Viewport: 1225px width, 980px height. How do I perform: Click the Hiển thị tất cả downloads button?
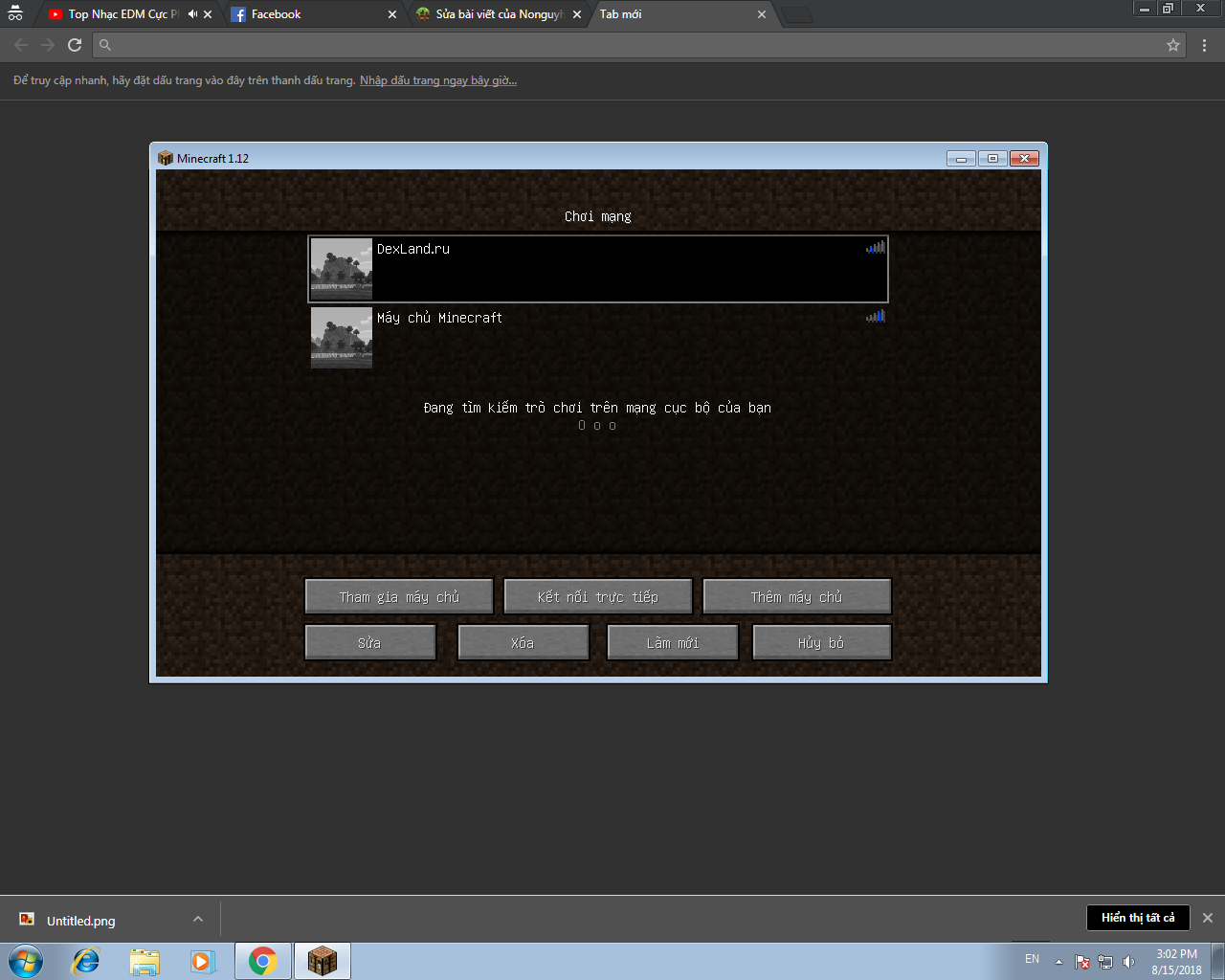coord(1138,918)
